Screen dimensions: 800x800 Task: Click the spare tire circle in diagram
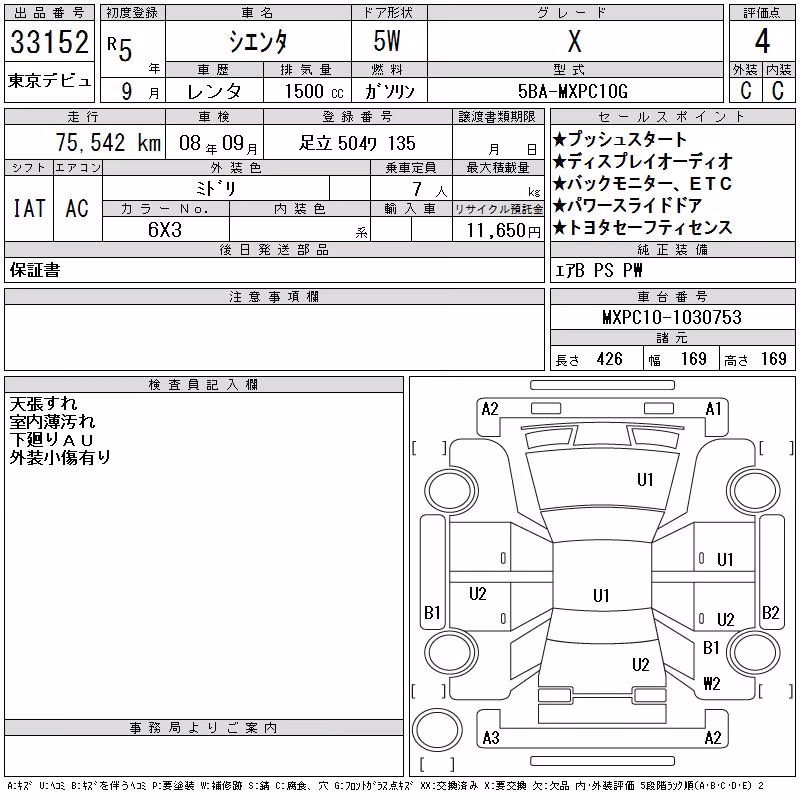437,730
